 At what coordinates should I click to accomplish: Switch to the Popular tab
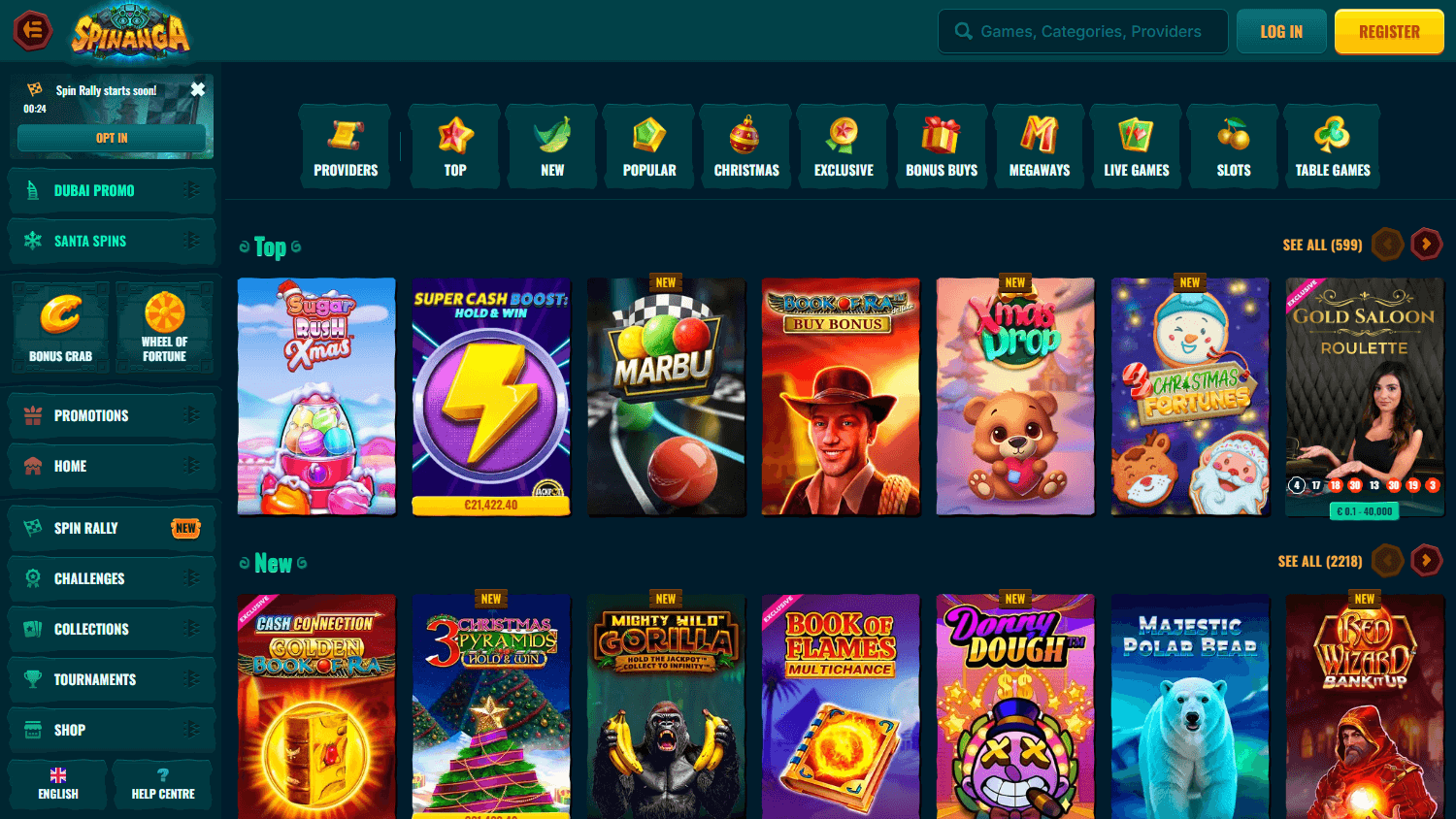pos(648,146)
